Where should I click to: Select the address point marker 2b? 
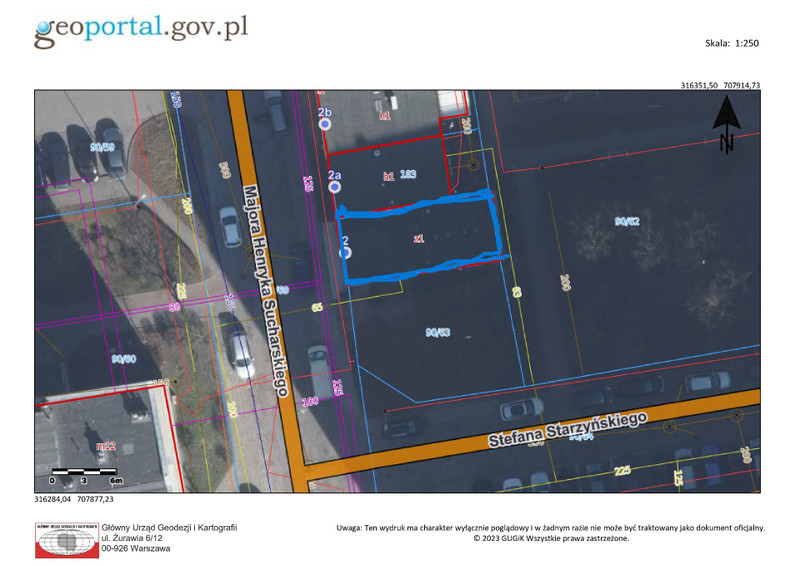tap(324, 125)
